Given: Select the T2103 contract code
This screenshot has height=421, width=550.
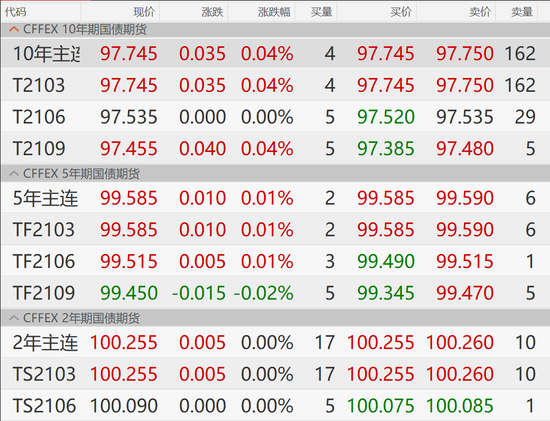Looking at the screenshot, I should (x=39, y=85).
